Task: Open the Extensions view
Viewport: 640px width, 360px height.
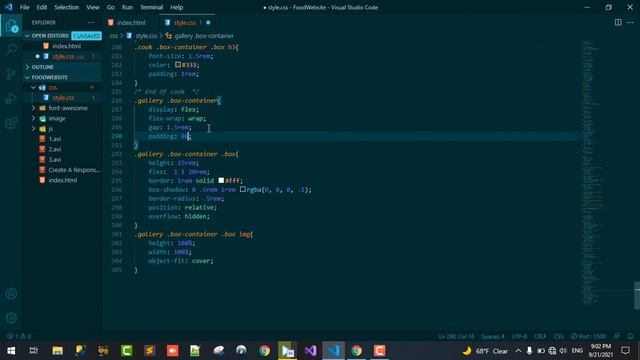Action: tap(11, 122)
